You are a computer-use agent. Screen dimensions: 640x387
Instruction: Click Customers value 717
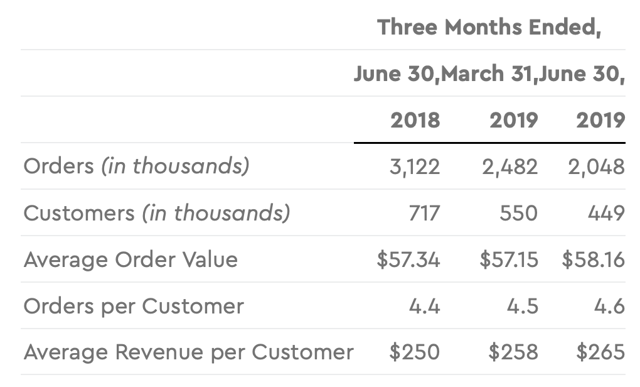pyautogui.click(x=424, y=213)
